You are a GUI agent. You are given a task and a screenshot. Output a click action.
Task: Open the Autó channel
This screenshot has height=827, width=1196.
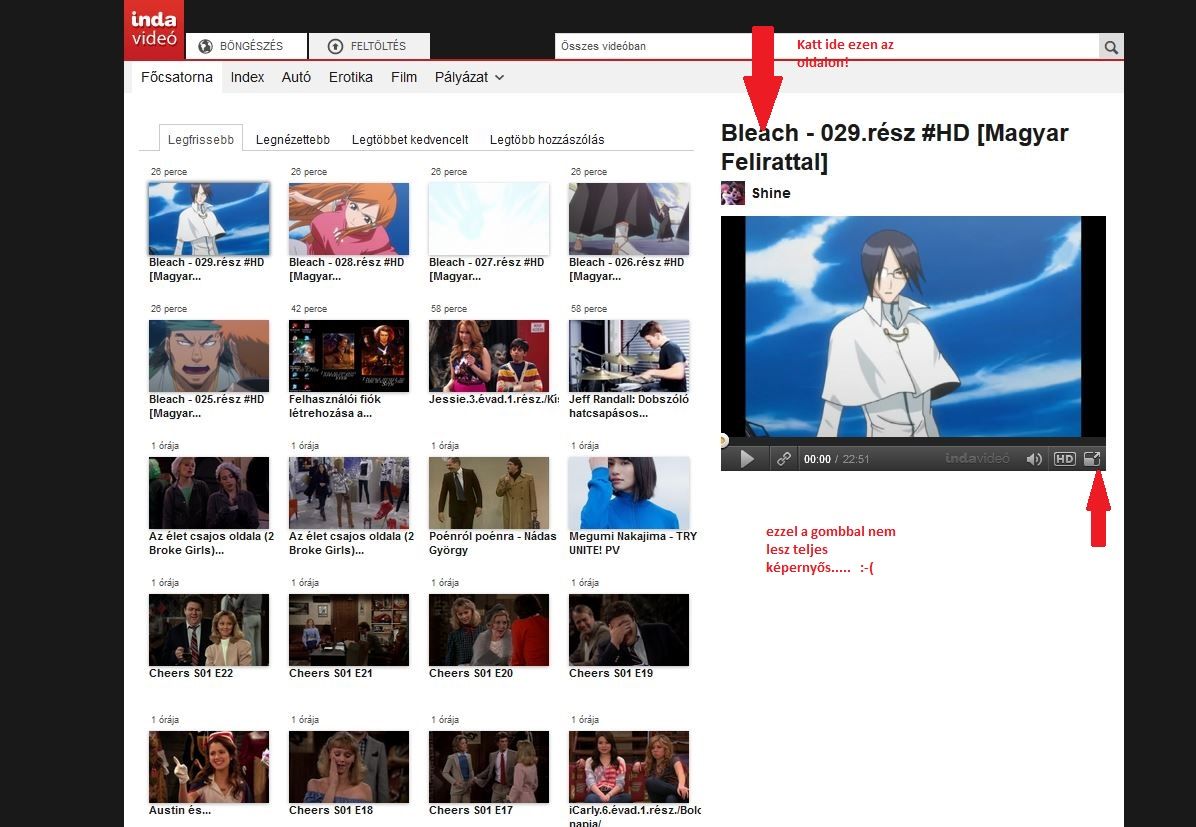pyautogui.click(x=296, y=77)
